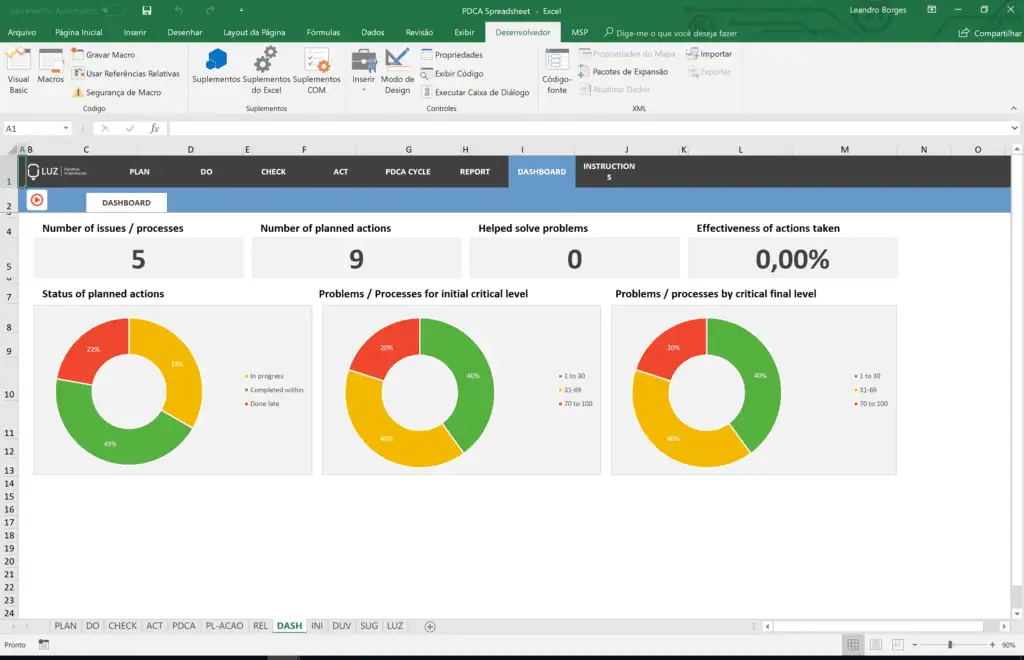Switch to the Página Inicial tab

78,33
